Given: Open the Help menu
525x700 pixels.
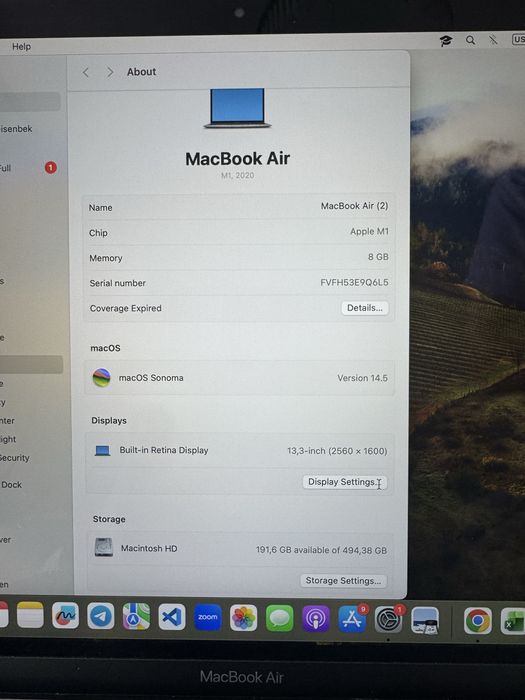Looking at the screenshot, I should click(x=21, y=46).
